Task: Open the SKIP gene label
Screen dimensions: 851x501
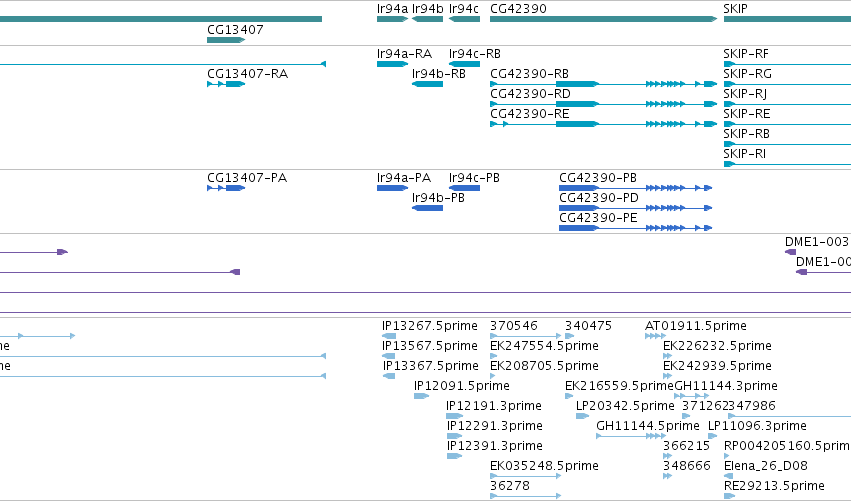Action: 735,9
